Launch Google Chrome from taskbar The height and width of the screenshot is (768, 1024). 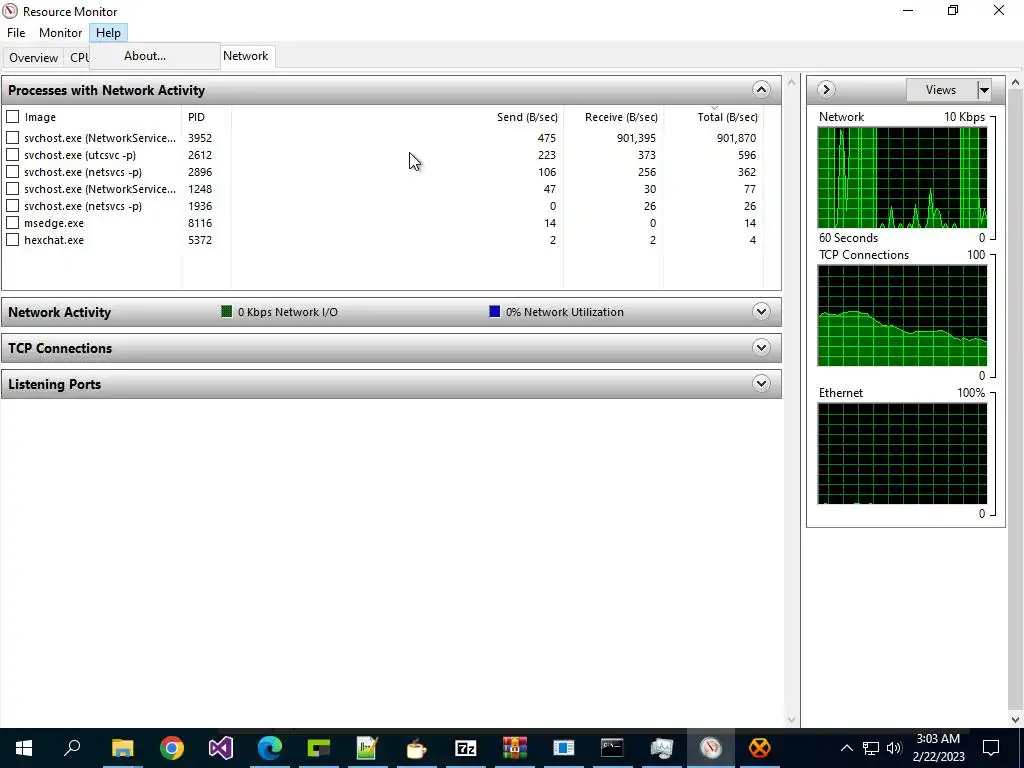(172, 748)
